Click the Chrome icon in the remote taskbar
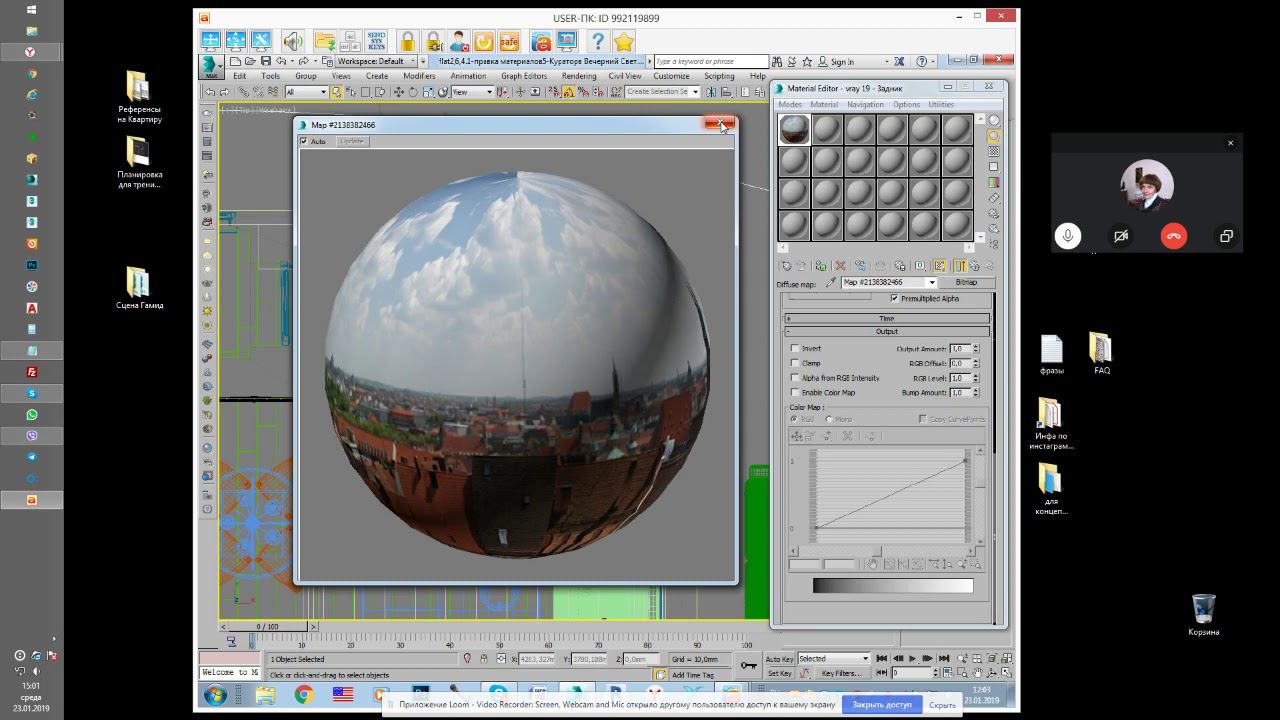 pos(303,694)
